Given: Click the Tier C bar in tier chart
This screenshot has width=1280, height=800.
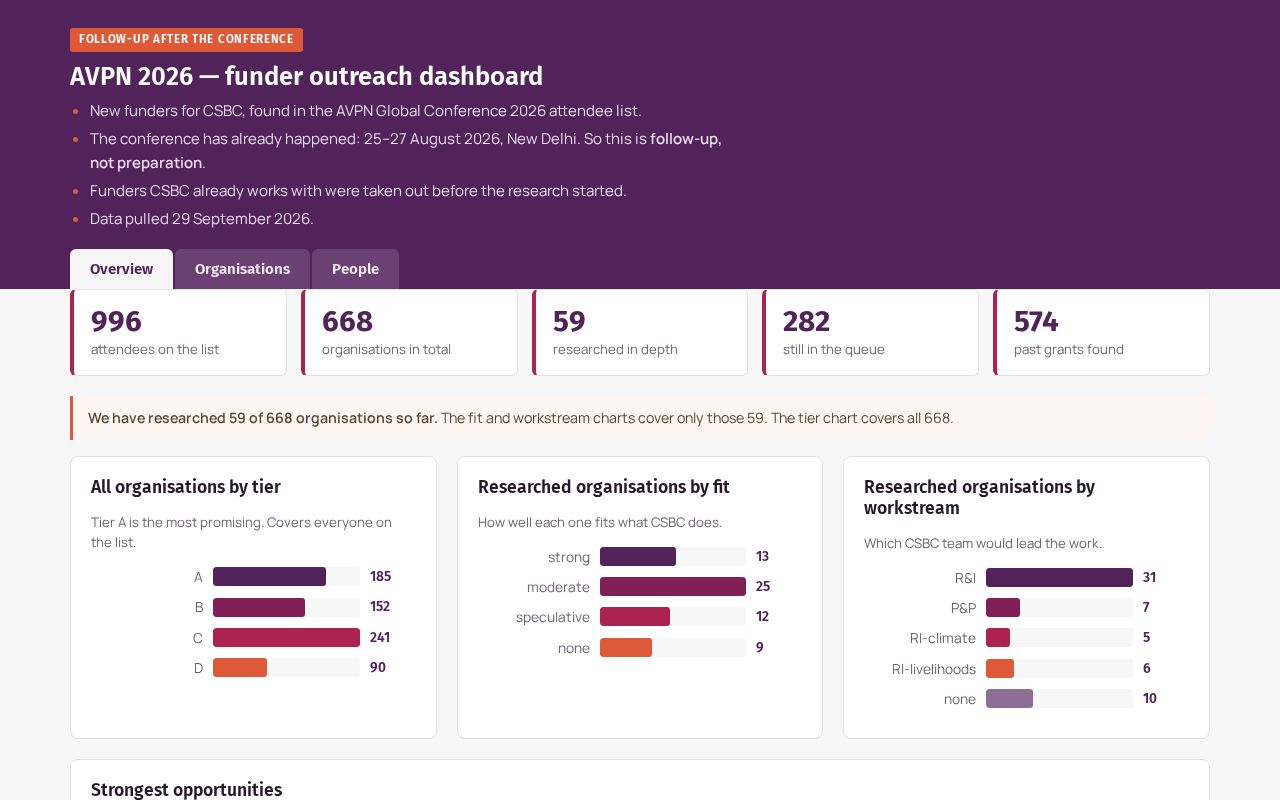Looking at the screenshot, I should (286, 638).
